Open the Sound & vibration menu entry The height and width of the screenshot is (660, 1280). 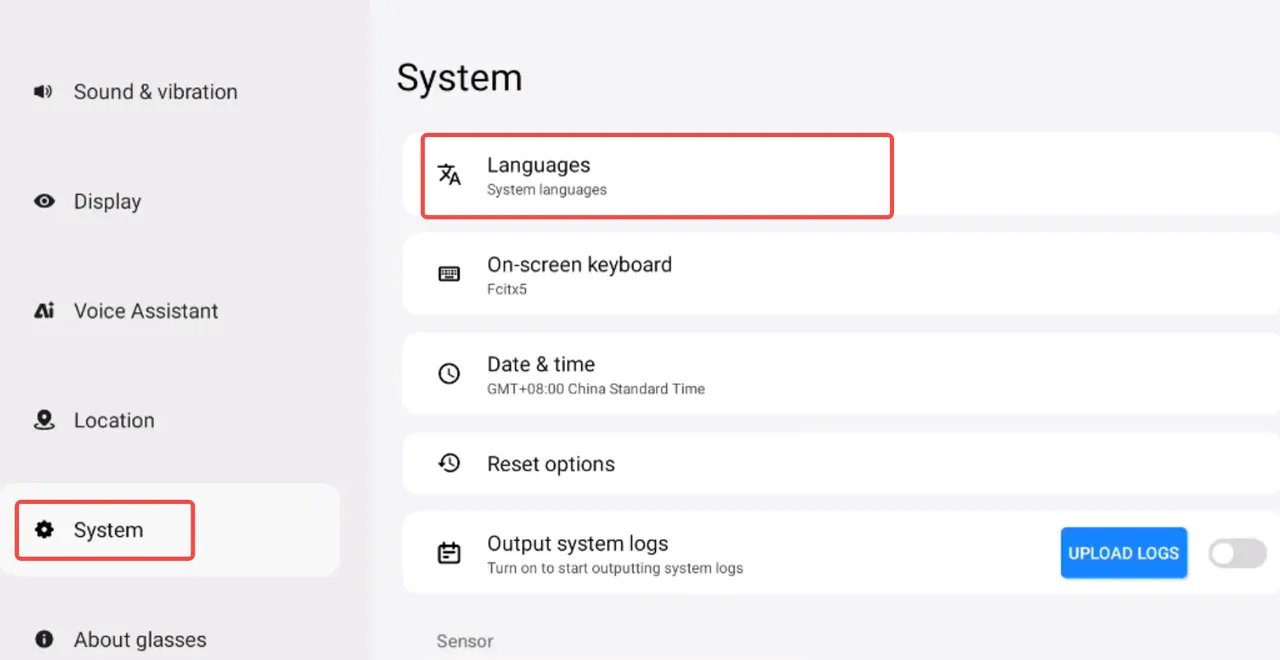coord(155,92)
